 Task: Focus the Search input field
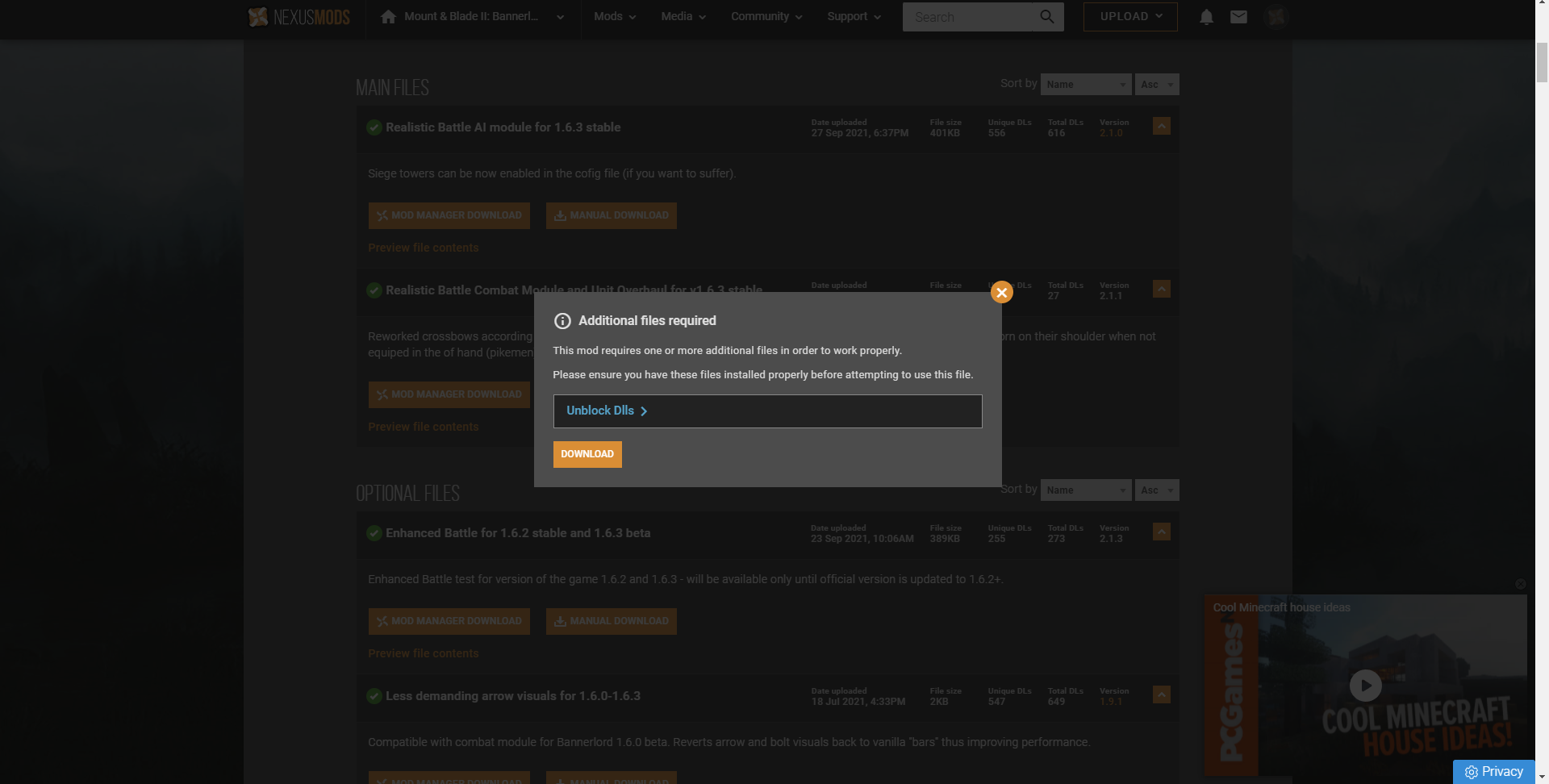[967, 17]
